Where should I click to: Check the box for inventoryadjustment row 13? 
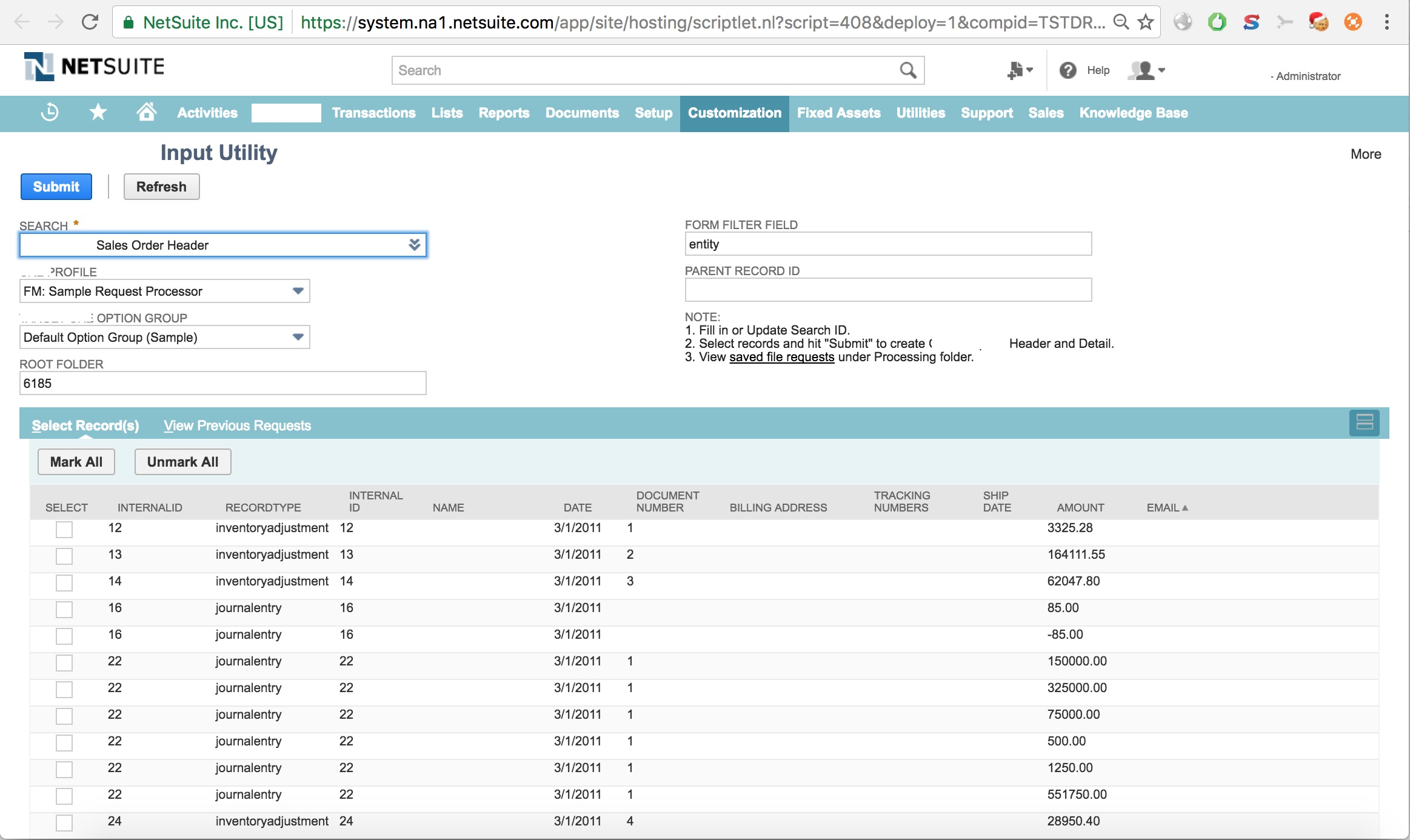[64, 556]
